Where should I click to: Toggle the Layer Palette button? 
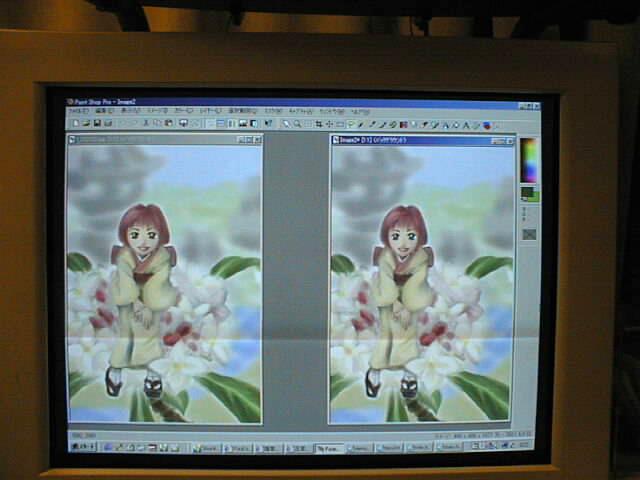(x=254, y=124)
